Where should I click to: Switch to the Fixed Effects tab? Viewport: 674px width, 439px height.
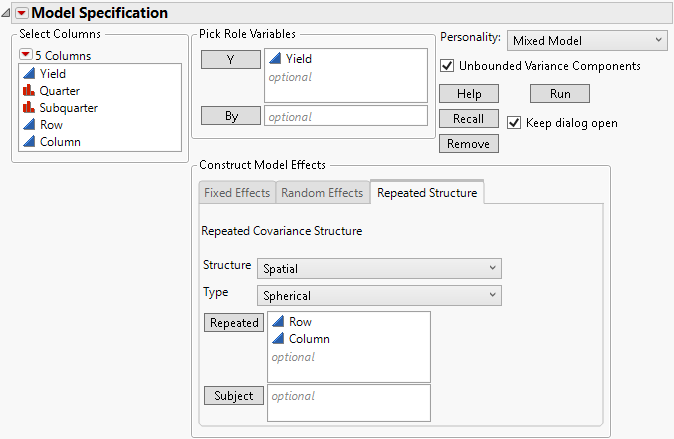point(236,193)
